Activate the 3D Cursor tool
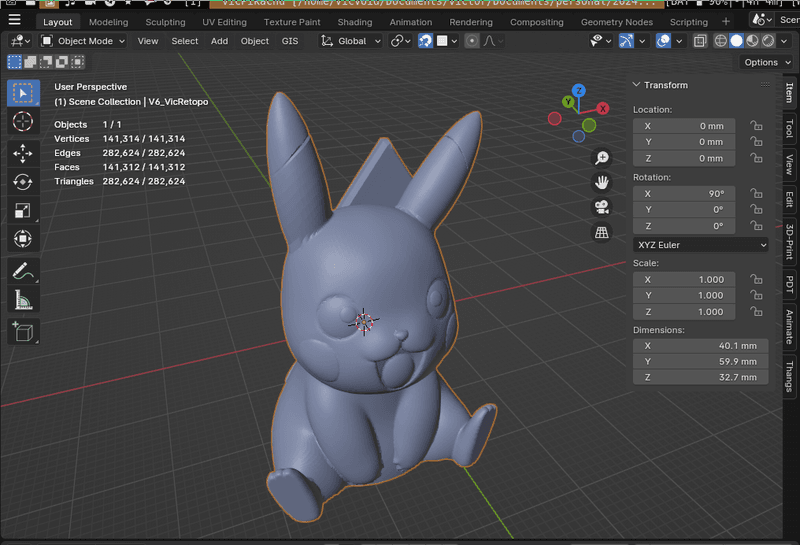This screenshot has width=800, height=545. [22, 122]
